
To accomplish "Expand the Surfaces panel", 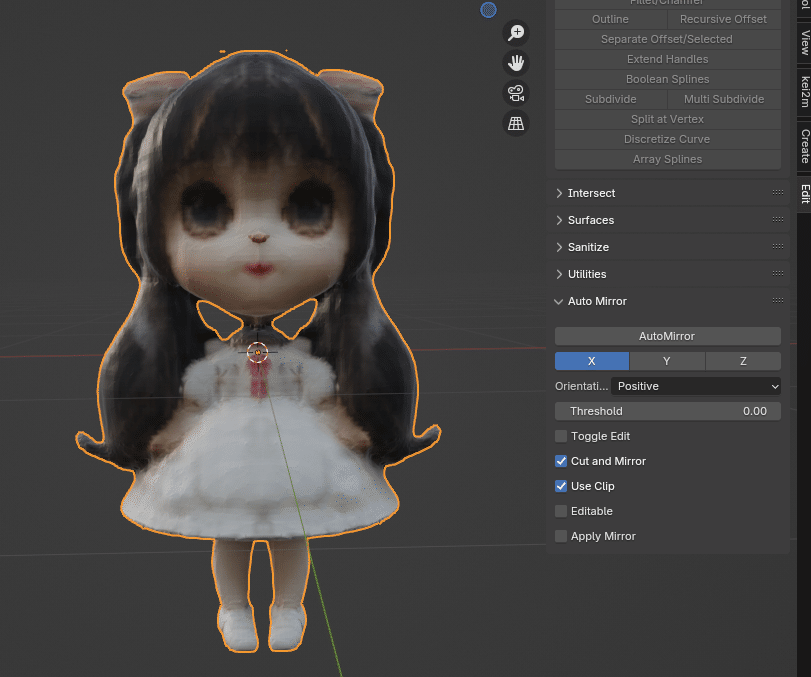I will 559,220.
